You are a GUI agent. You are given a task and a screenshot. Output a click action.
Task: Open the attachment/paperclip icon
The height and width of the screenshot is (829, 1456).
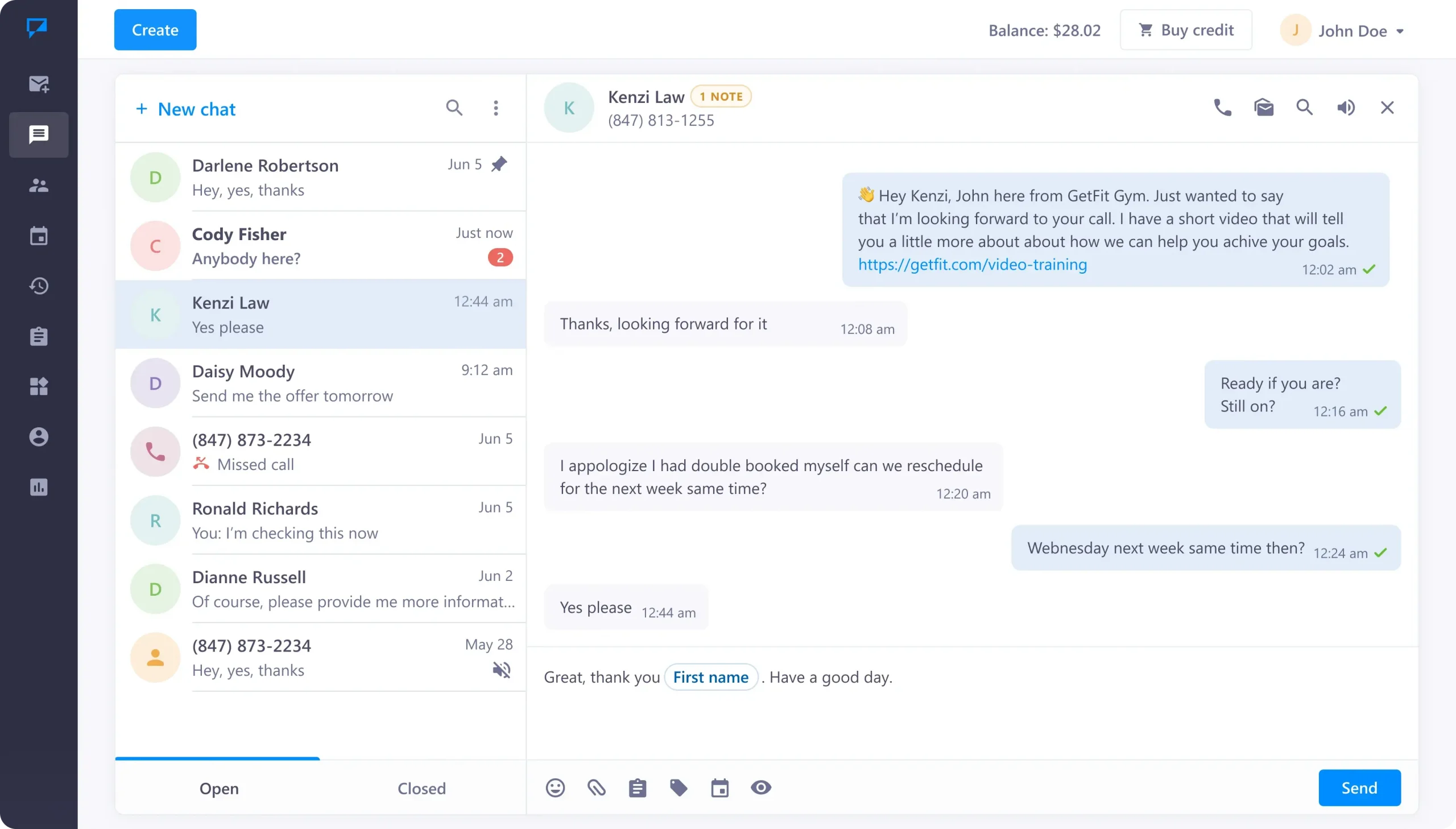[596, 788]
